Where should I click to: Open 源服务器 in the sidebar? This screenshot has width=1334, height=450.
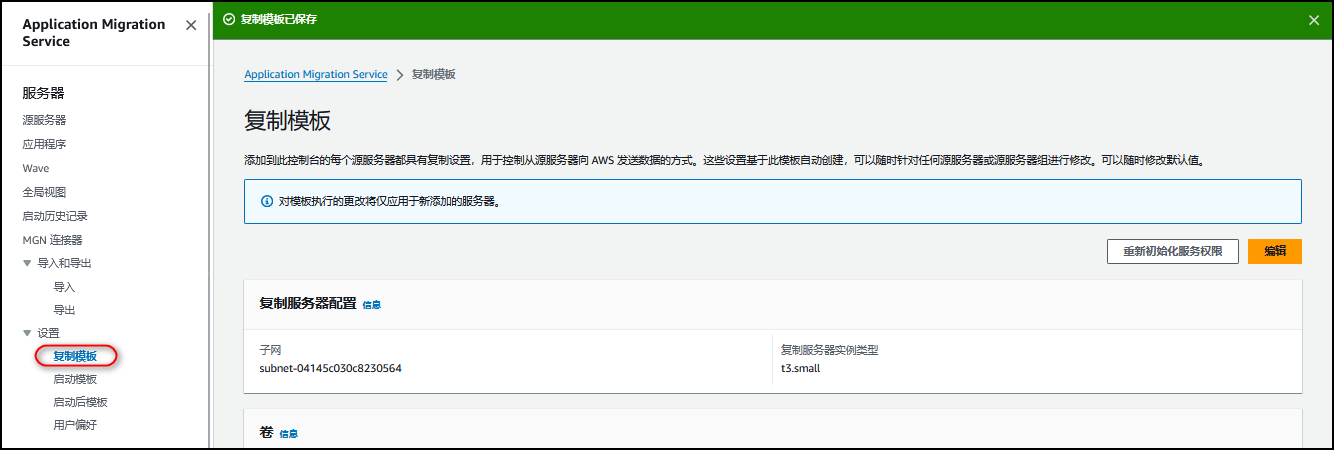click(x=44, y=120)
